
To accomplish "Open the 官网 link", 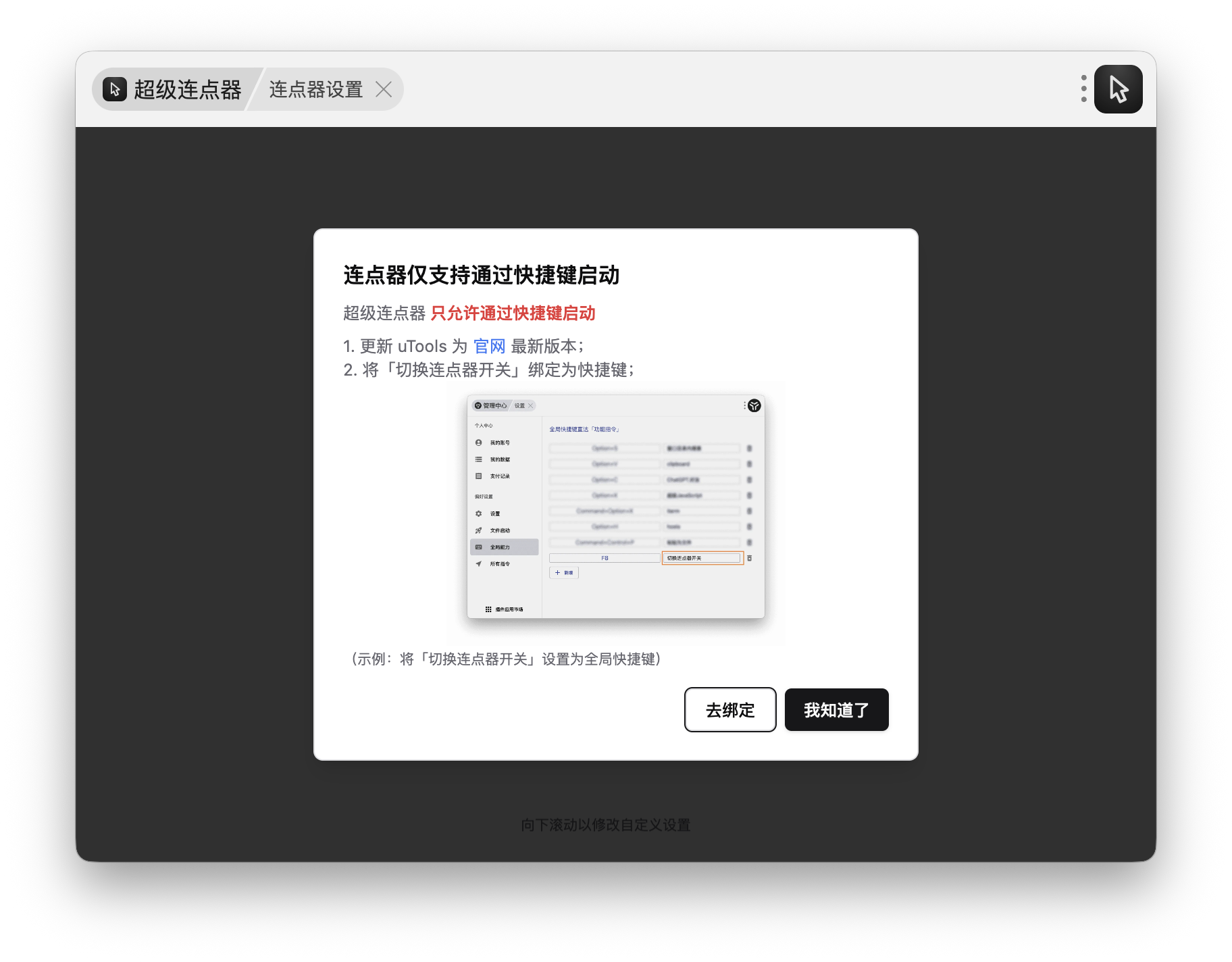I will pyautogui.click(x=489, y=346).
